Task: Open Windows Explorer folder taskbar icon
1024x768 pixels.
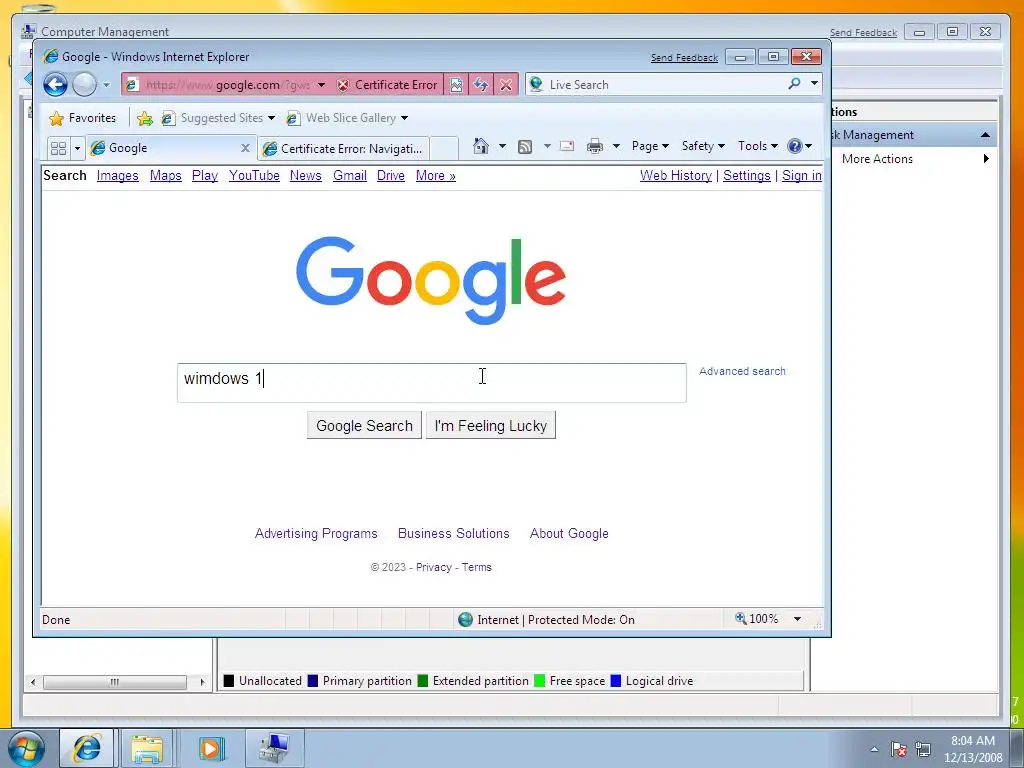Action: (147, 748)
